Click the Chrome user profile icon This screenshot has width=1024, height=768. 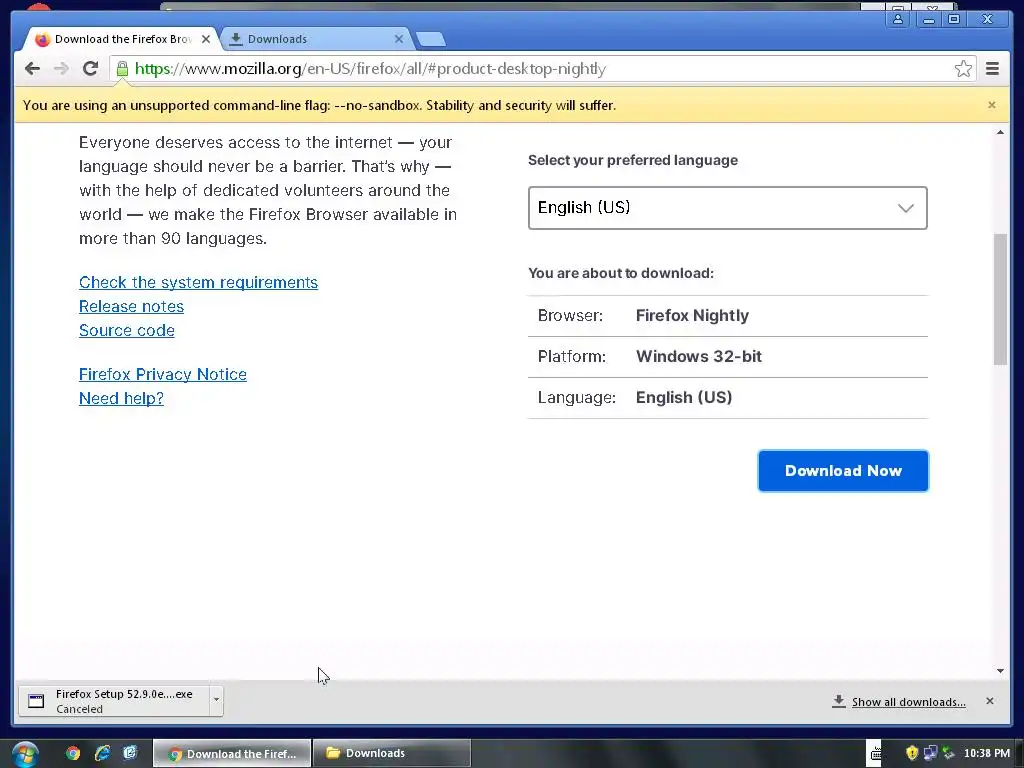[898, 19]
